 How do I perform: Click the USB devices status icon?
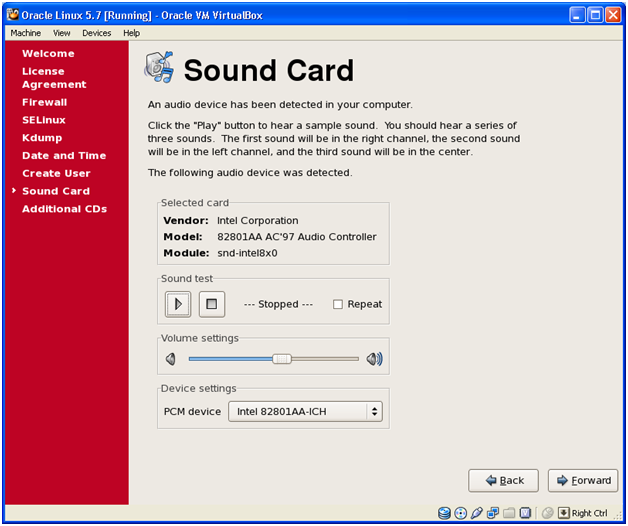pyautogui.click(x=477, y=513)
